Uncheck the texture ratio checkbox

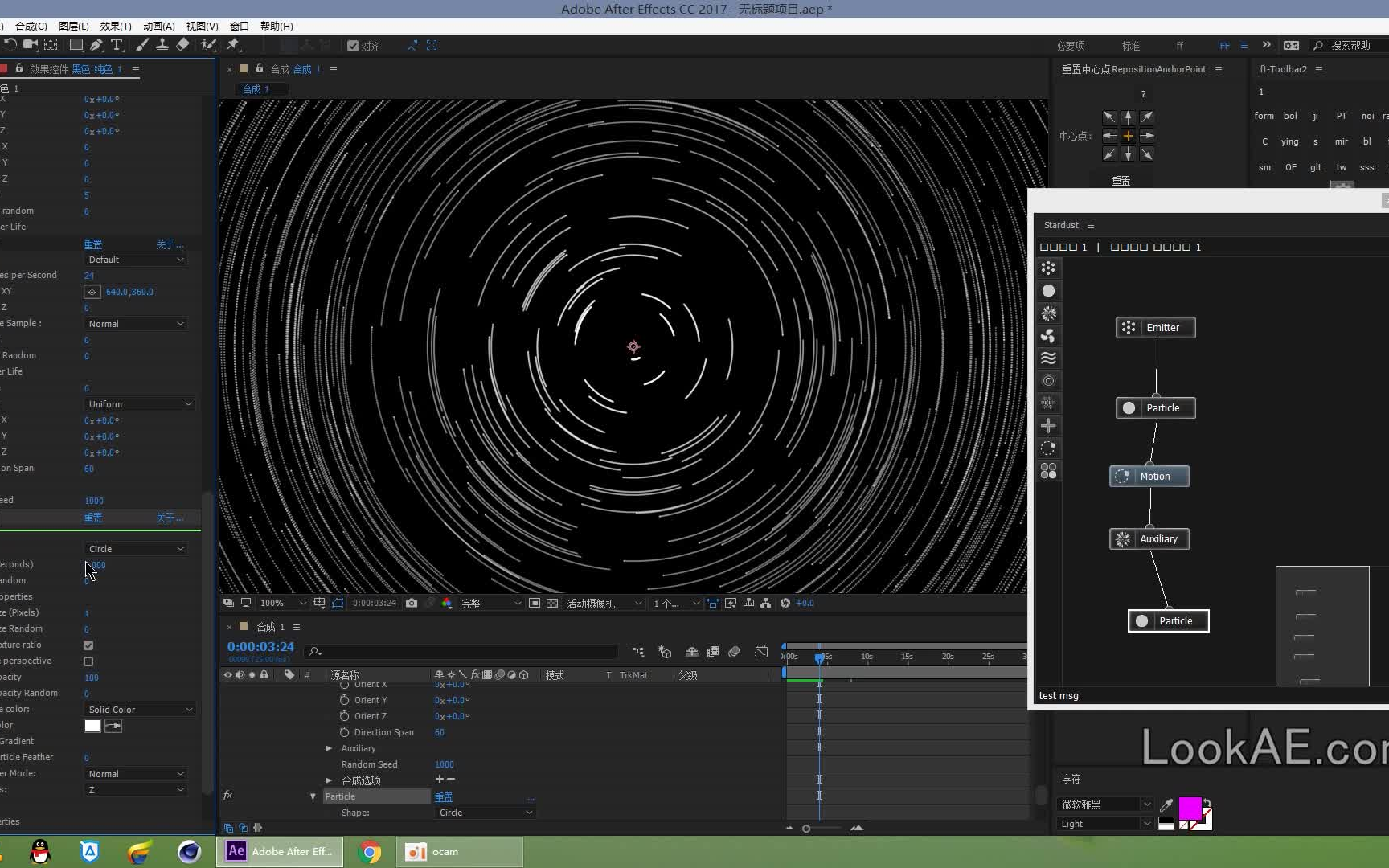[88, 645]
